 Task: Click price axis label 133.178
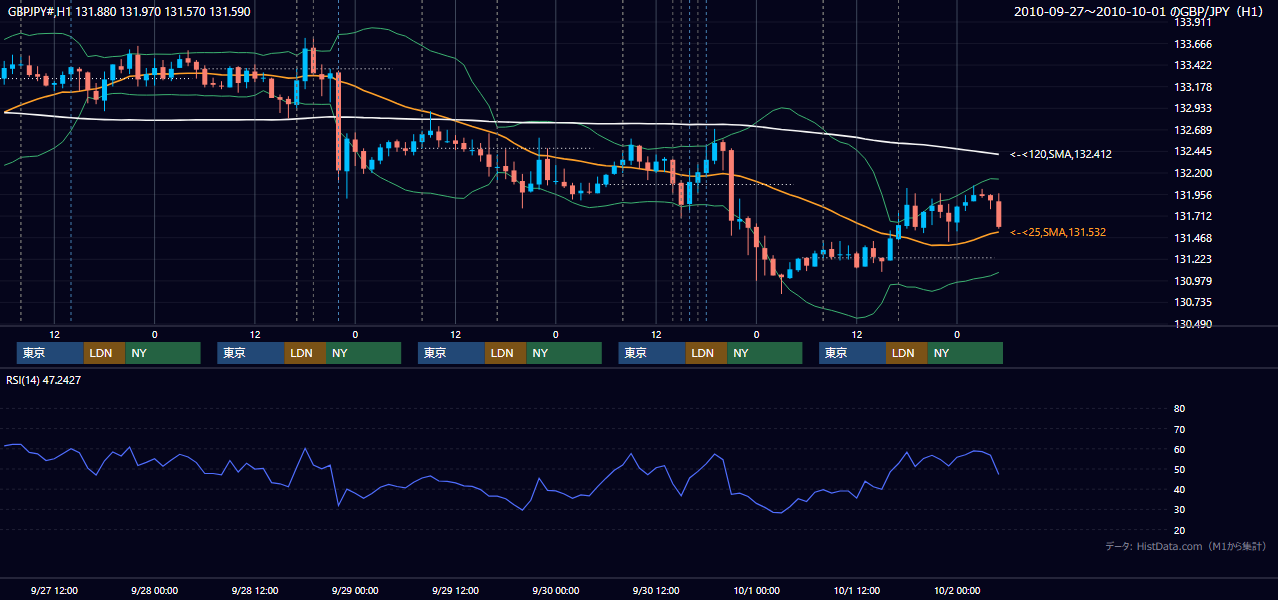click(x=1192, y=87)
